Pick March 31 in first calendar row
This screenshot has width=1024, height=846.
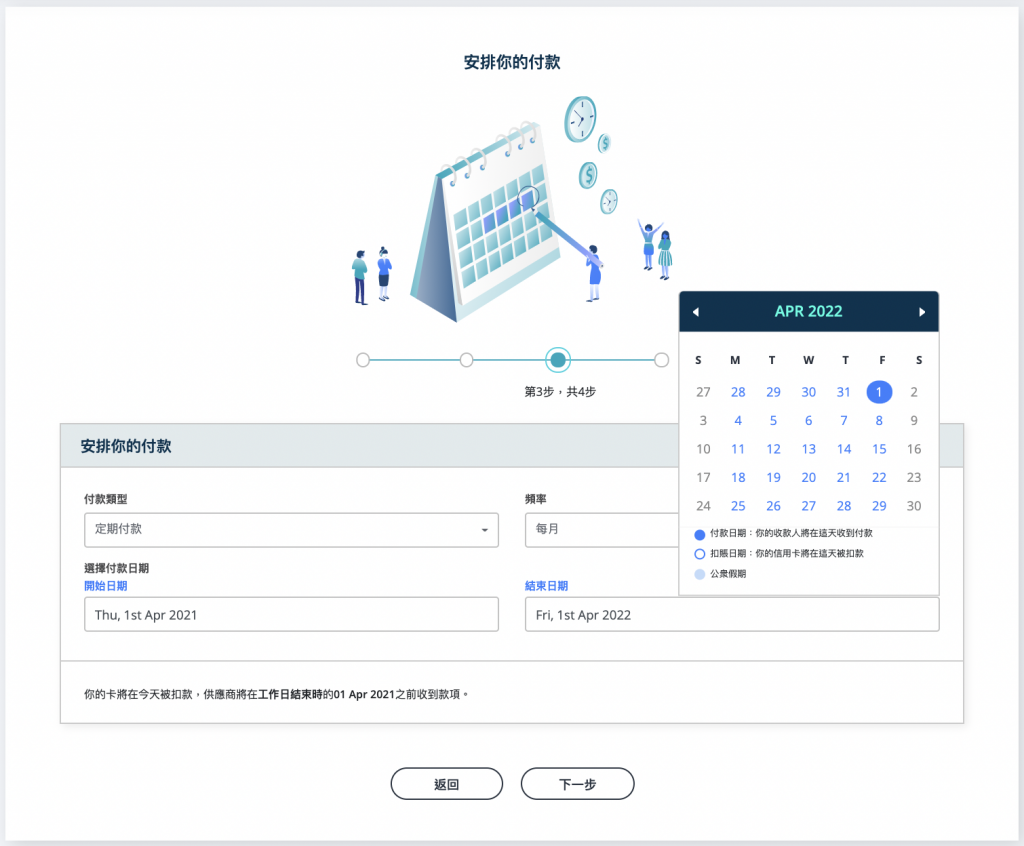point(844,392)
